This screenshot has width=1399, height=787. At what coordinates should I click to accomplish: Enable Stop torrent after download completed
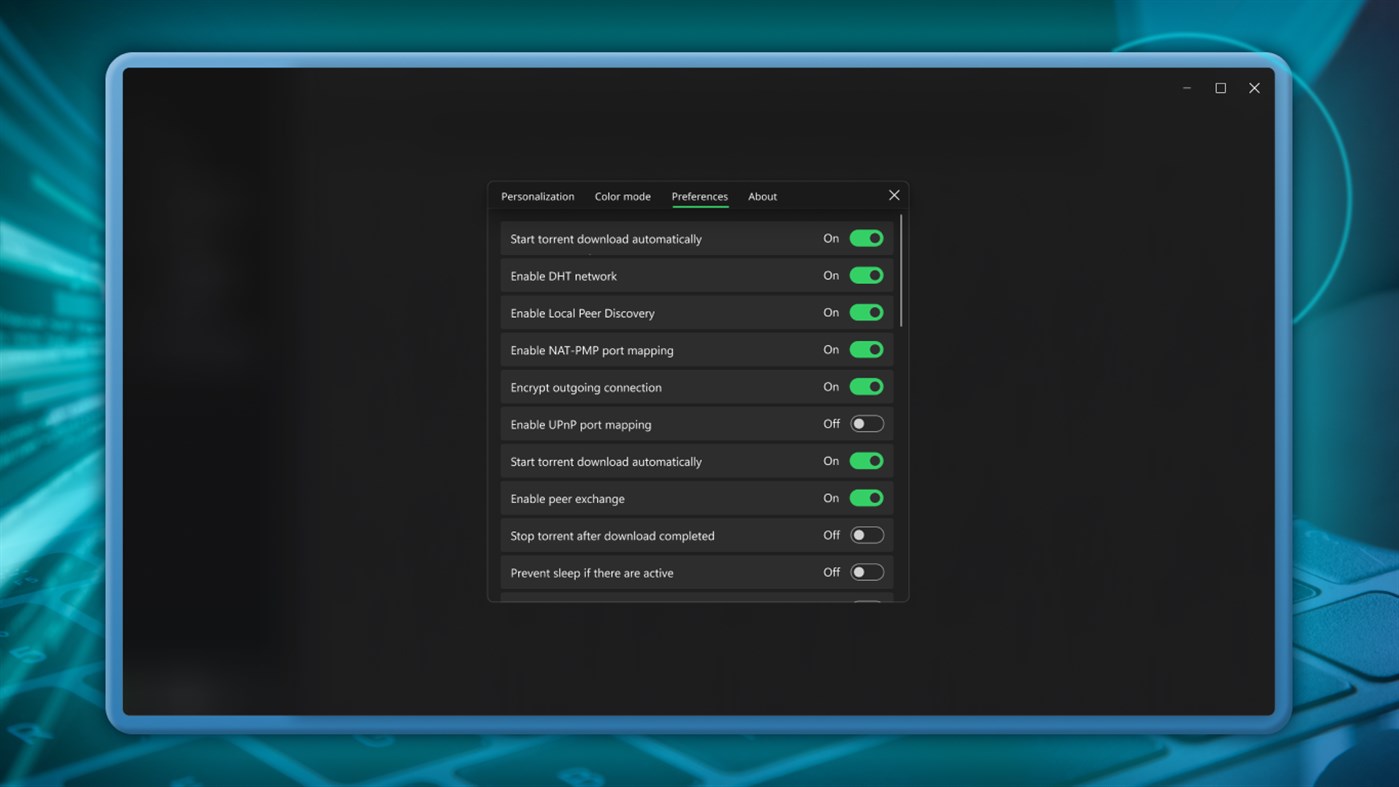866,534
